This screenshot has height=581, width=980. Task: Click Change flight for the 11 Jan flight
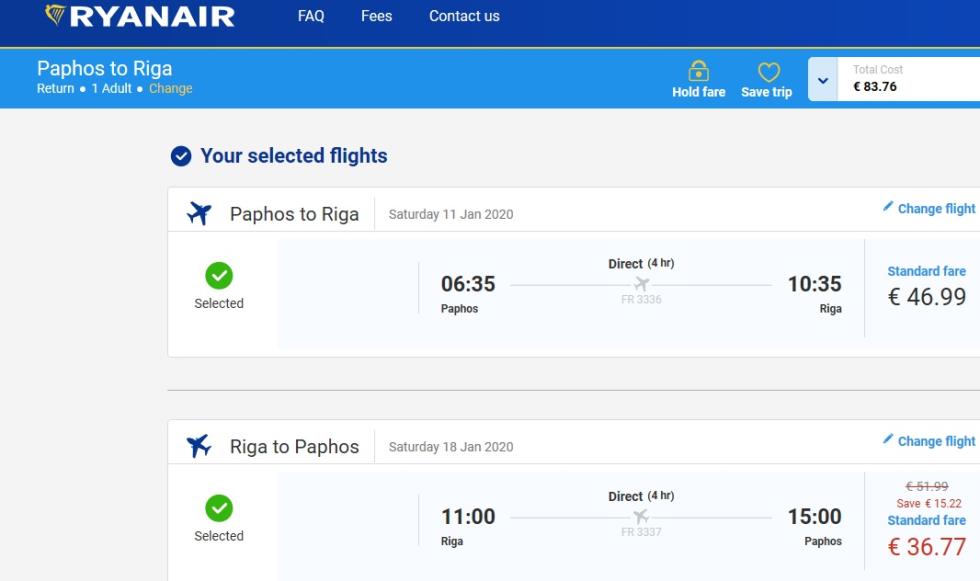click(x=936, y=209)
